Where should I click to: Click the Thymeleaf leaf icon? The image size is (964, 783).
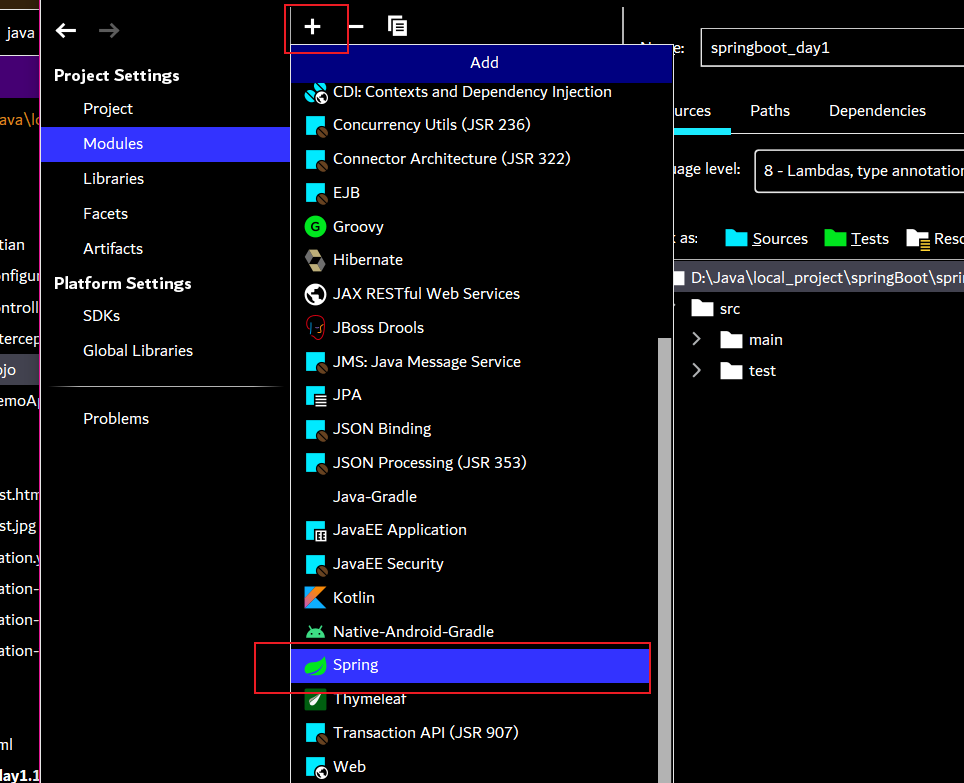pyautogui.click(x=315, y=699)
